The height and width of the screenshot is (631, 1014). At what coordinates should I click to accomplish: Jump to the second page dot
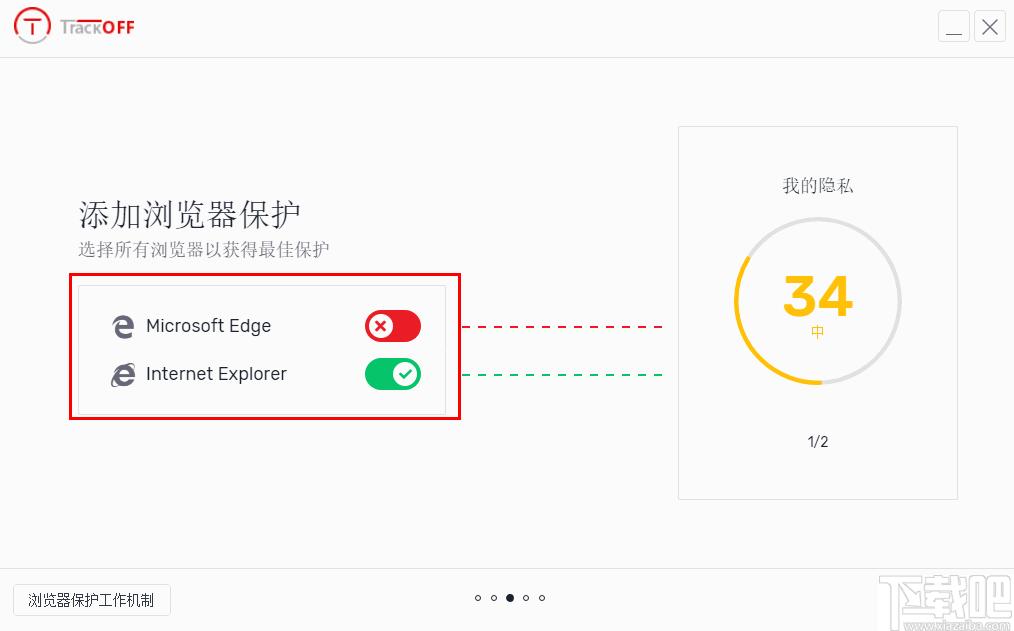494,598
